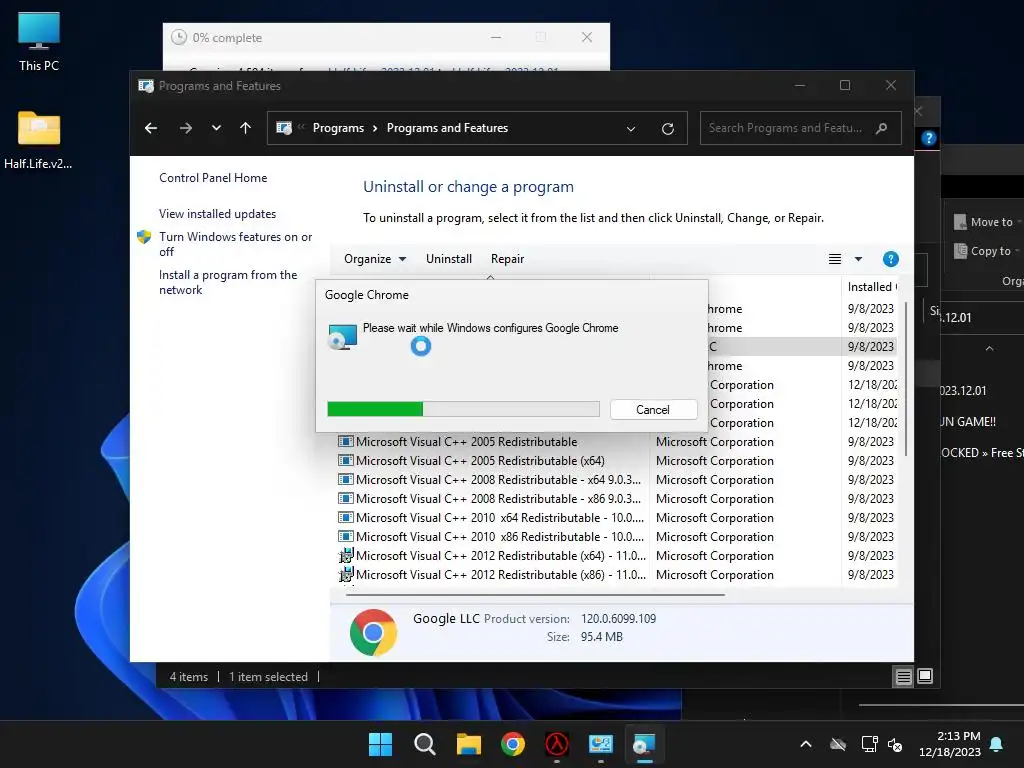Open Programs and Features help icon
The image size is (1024, 768).
(890, 259)
